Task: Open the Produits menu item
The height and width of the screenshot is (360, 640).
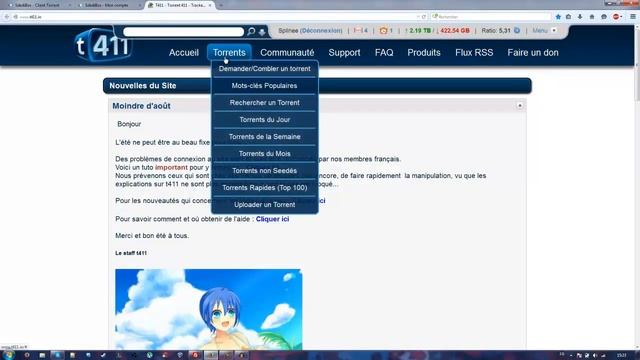Action: click(x=424, y=53)
